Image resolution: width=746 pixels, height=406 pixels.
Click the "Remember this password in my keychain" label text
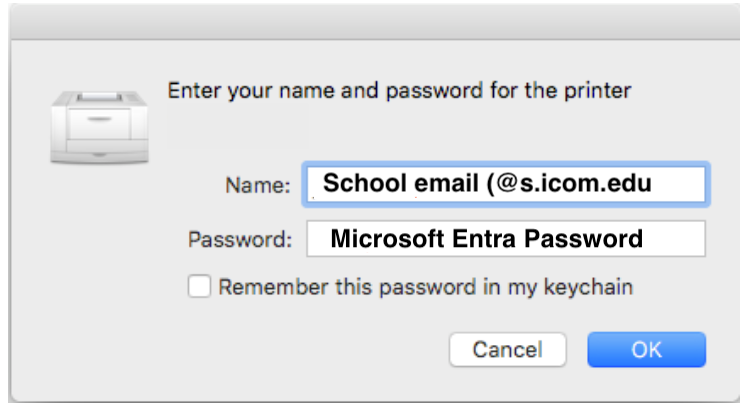(x=426, y=287)
